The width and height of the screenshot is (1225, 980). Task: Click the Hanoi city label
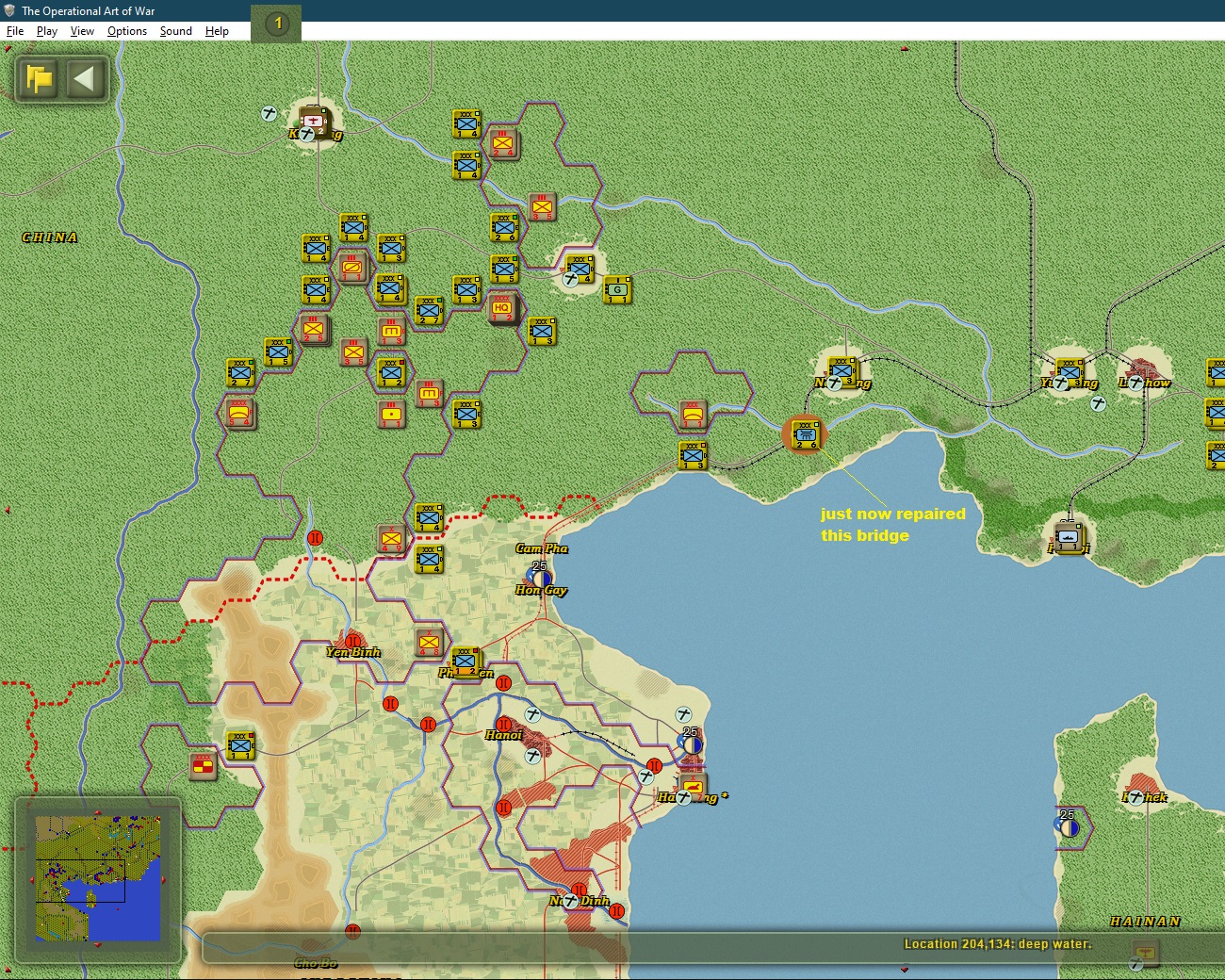[503, 735]
